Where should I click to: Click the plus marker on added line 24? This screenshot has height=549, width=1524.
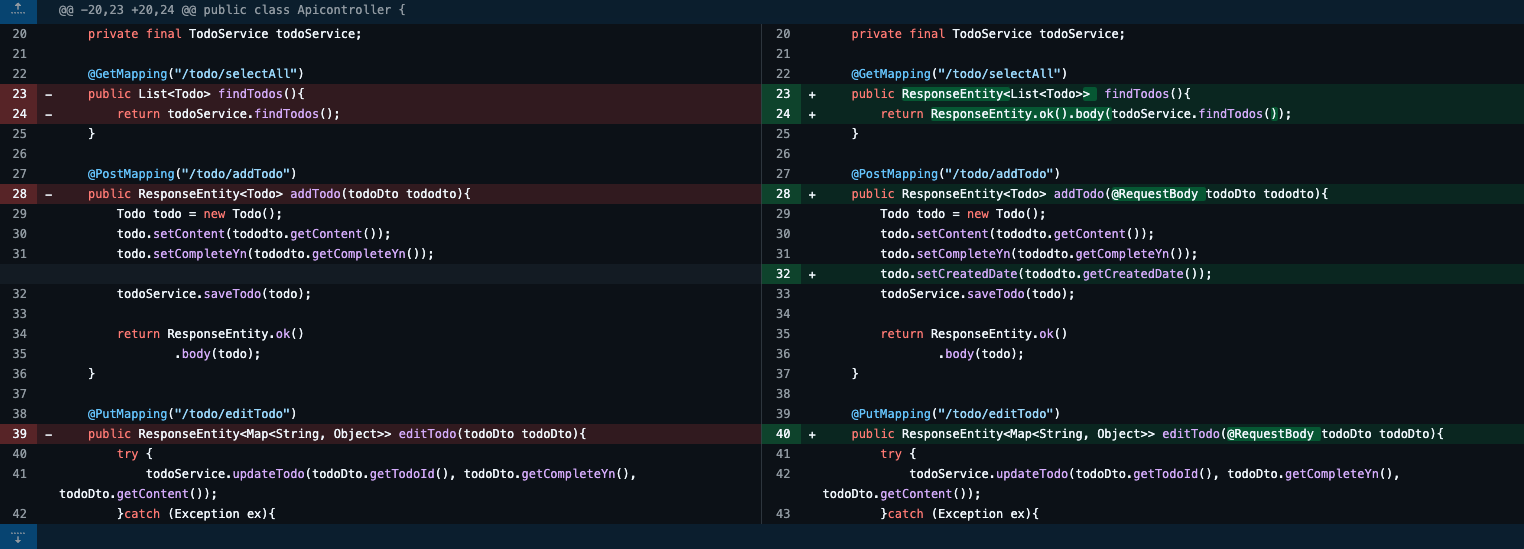click(812, 114)
